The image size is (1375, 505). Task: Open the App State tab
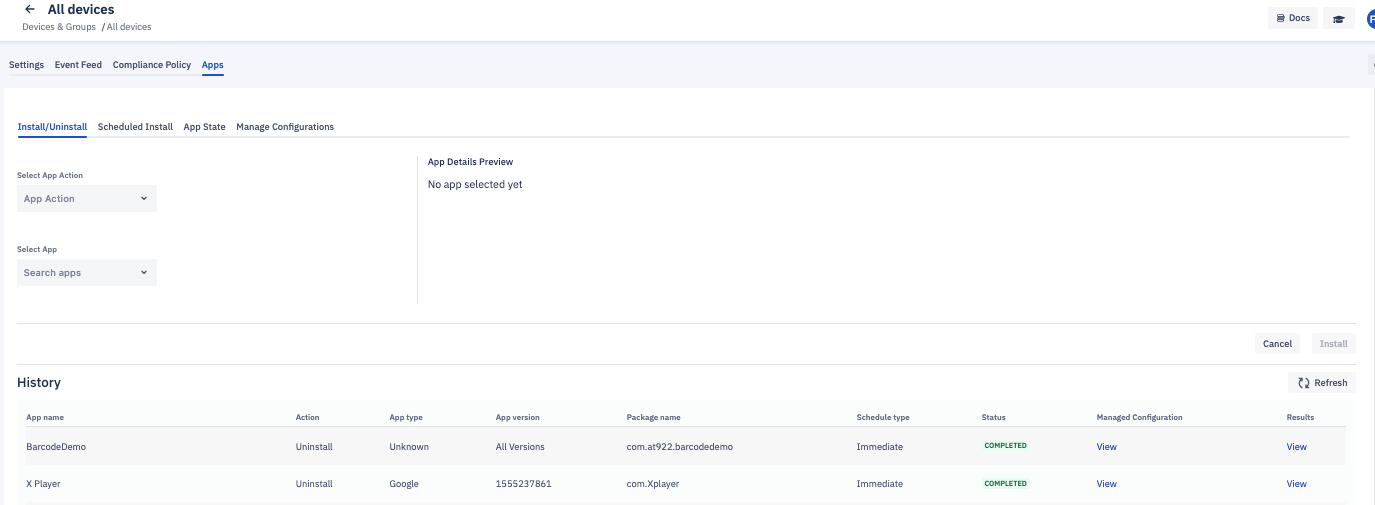pyautogui.click(x=204, y=127)
